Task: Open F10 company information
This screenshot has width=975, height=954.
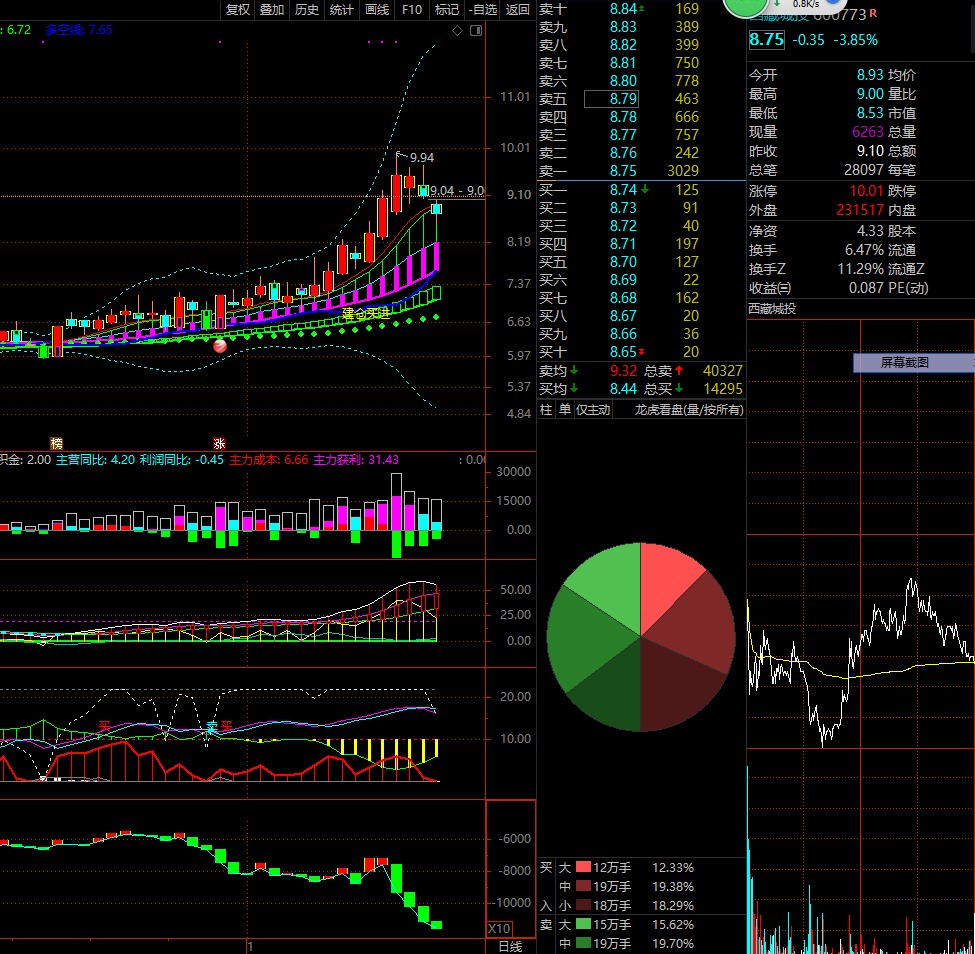Action: coord(412,9)
